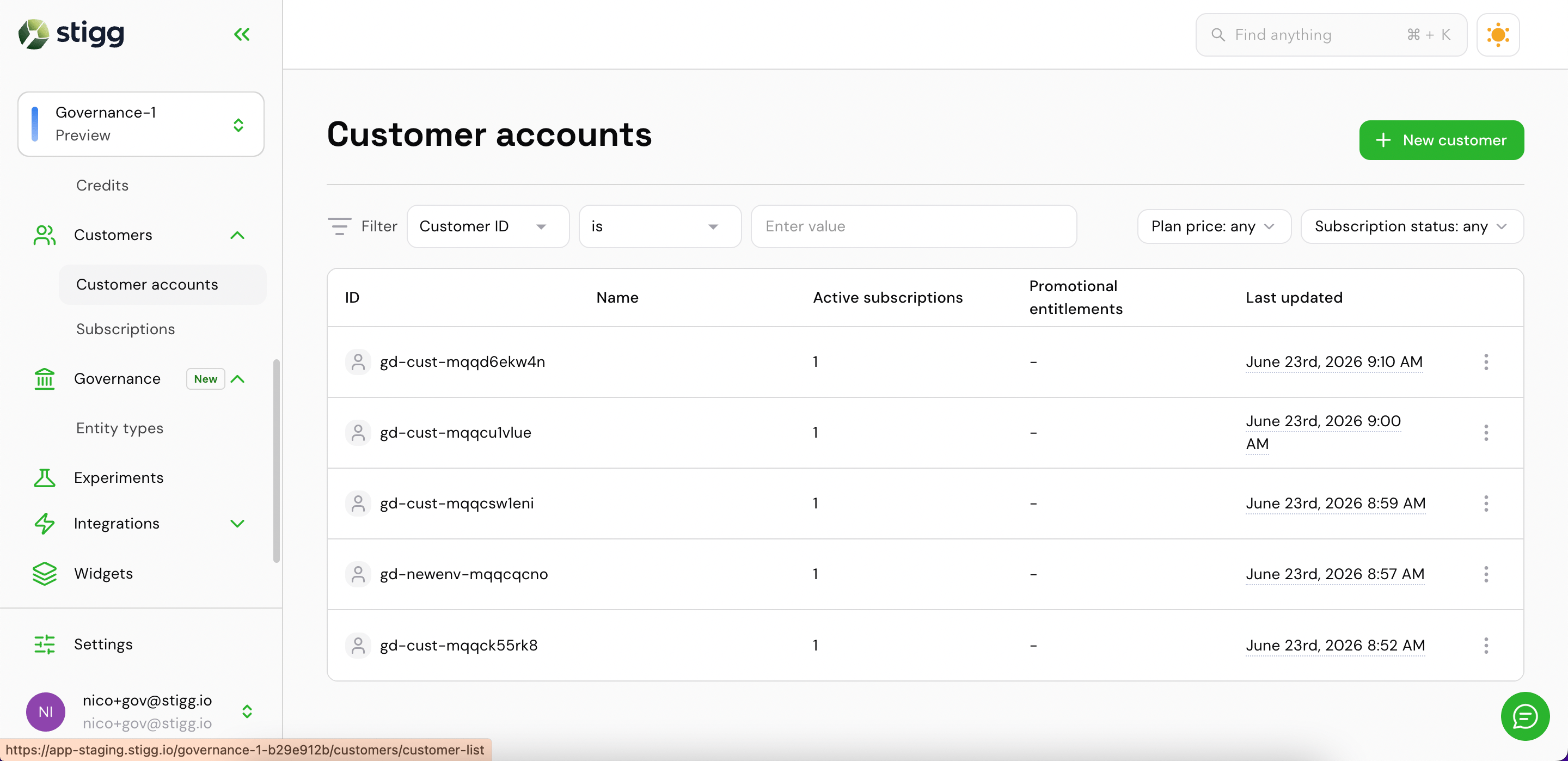Open Widgets in sidebar
Viewport: 1568px width, 761px height.
pyautogui.click(x=103, y=574)
